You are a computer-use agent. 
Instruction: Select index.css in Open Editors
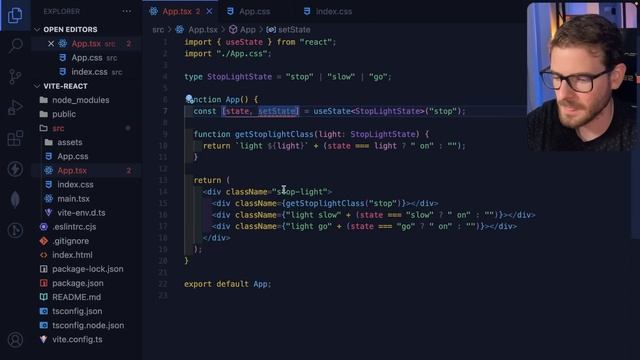[x=89, y=72]
